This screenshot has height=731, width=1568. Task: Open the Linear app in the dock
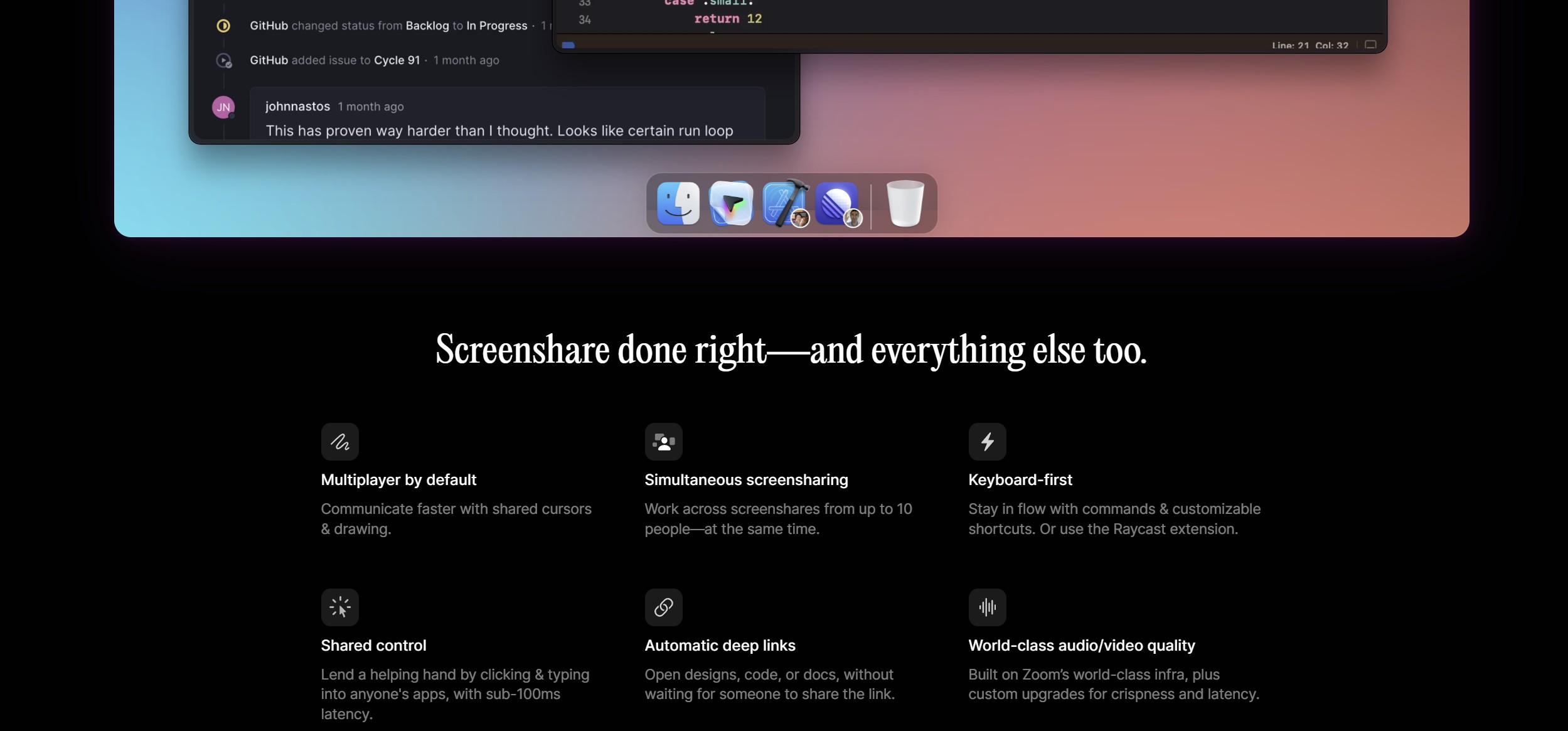coord(837,203)
